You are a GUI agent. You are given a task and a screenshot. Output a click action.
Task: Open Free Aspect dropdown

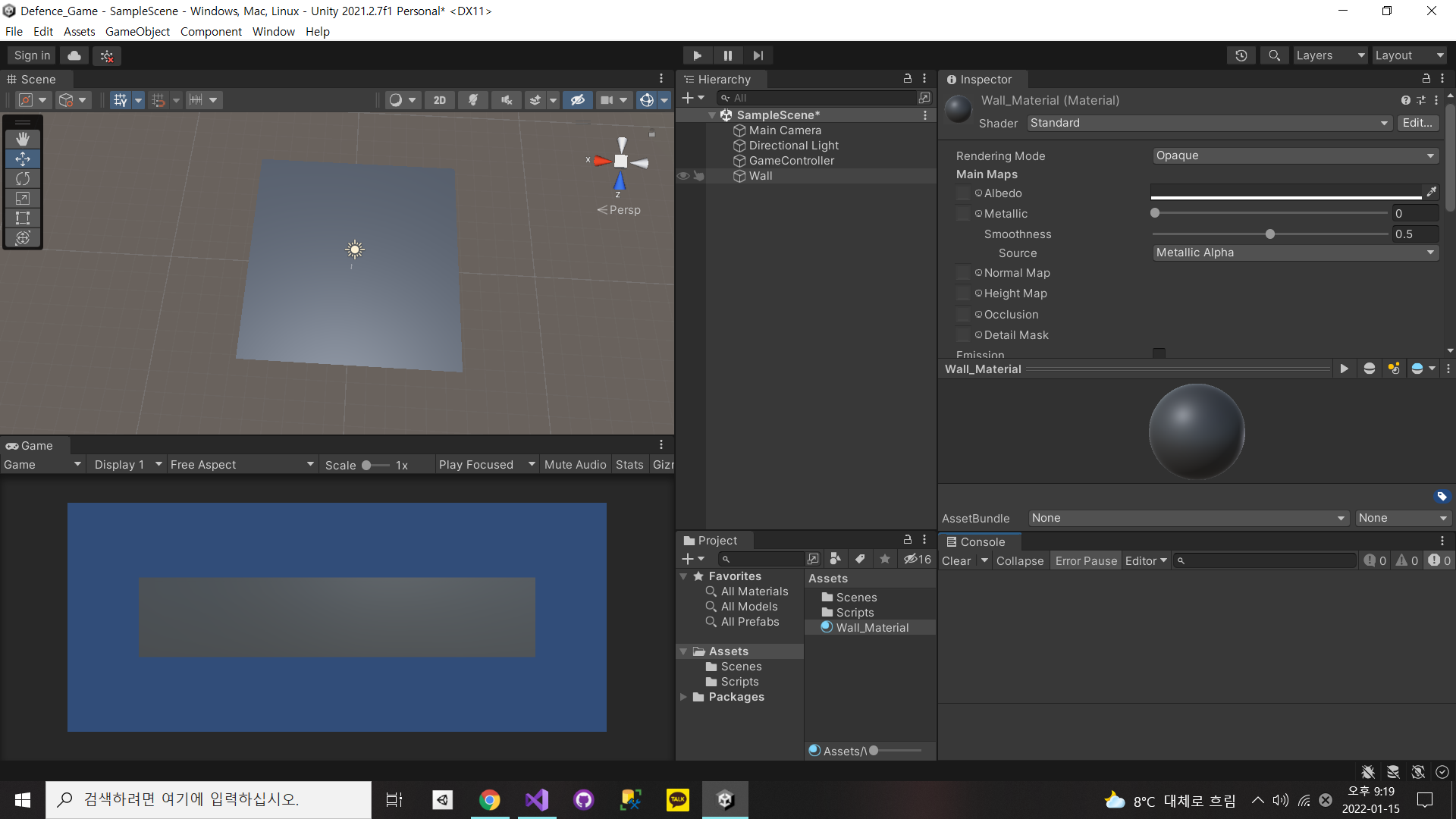pos(242,465)
